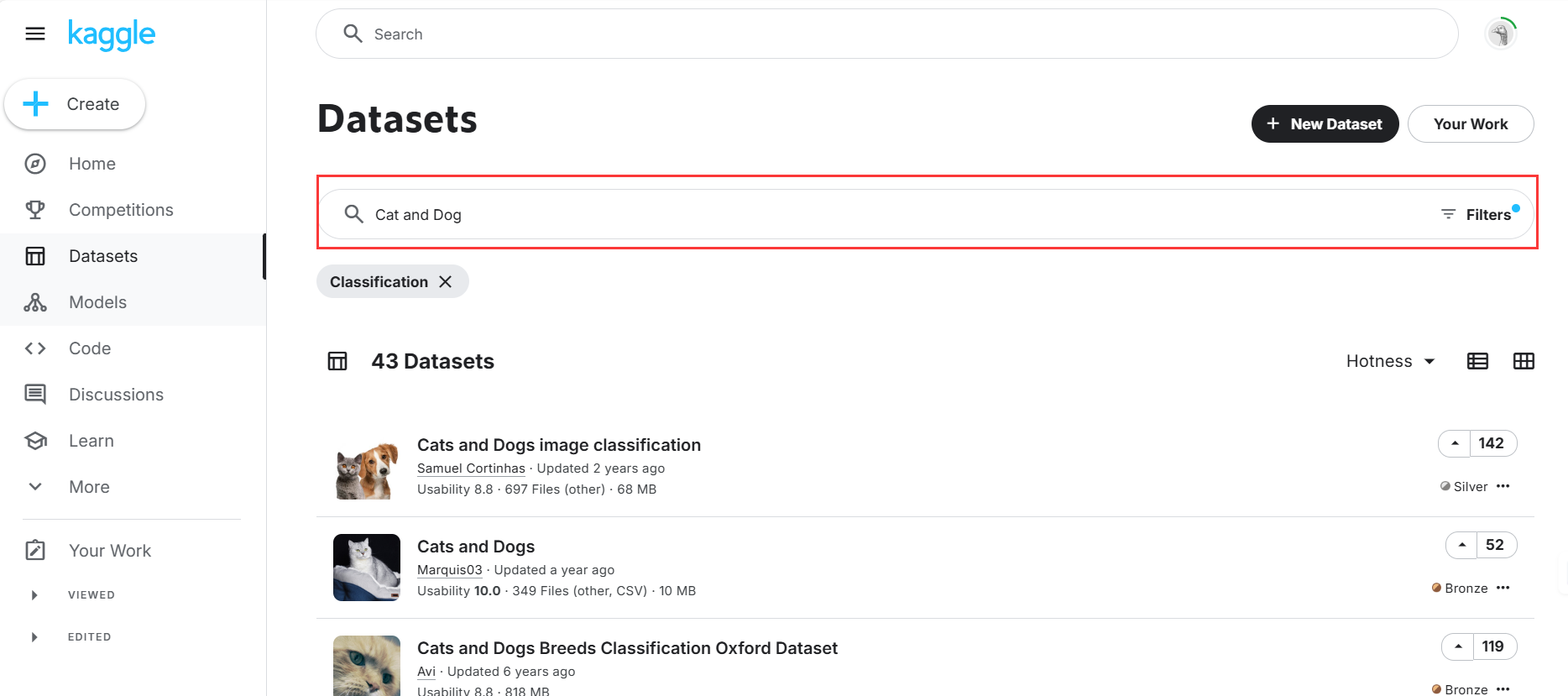The width and height of the screenshot is (1568, 696).
Task: Click the user profile avatar
Action: [1501, 34]
